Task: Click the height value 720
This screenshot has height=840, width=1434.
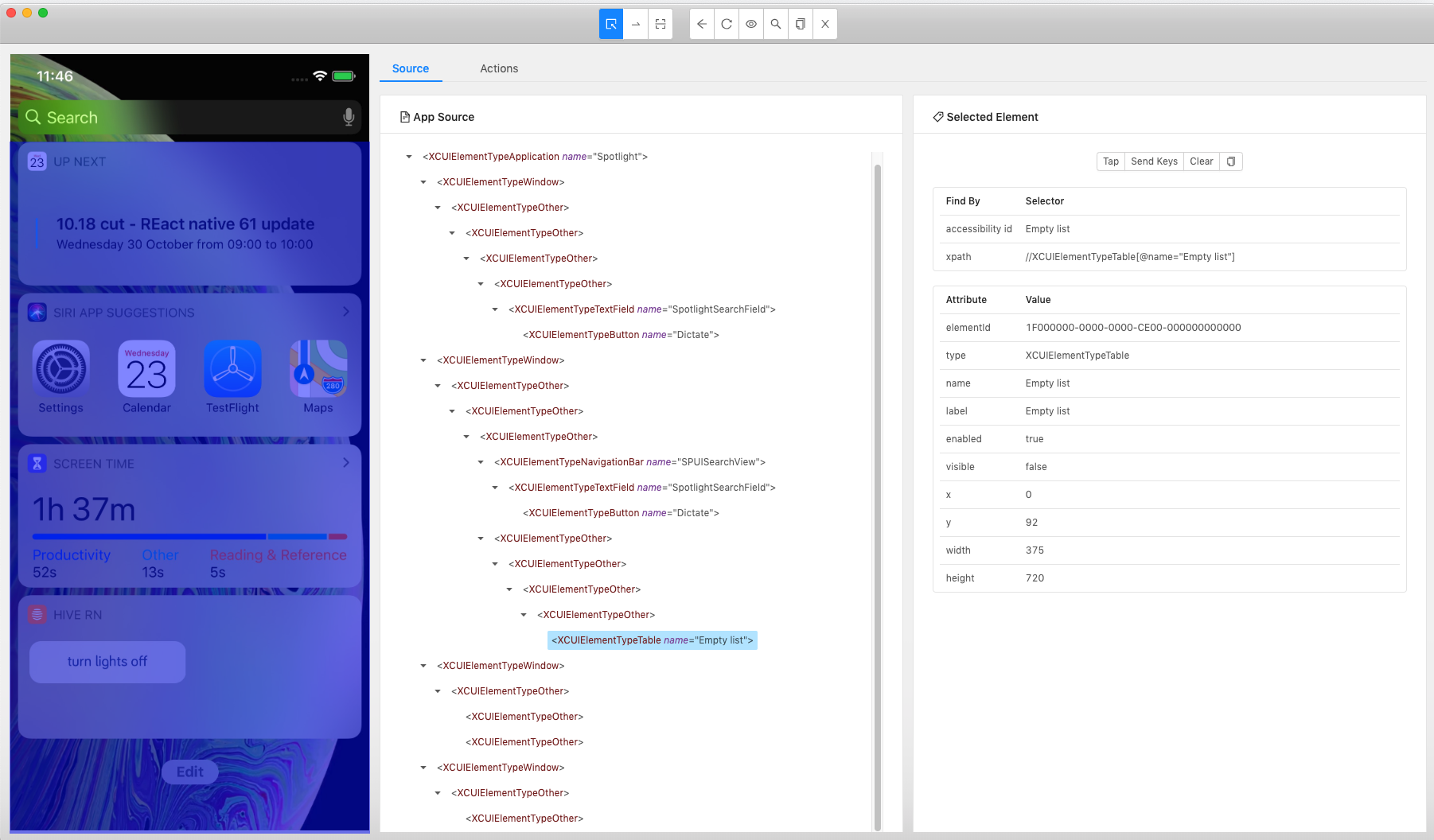Action: [x=1035, y=578]
